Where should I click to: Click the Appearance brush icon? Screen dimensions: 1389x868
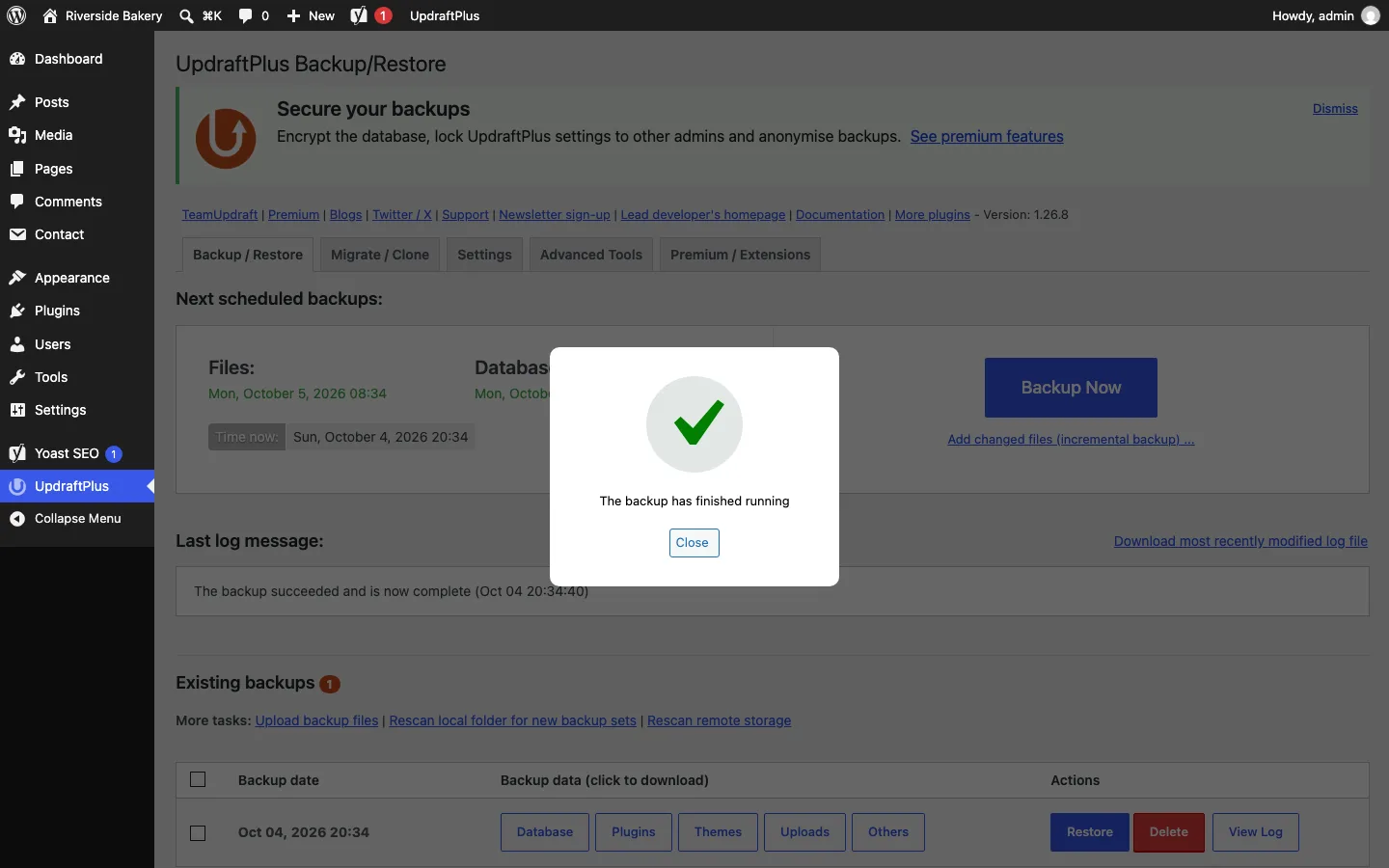pyautogui.click(x=17, y=278)
